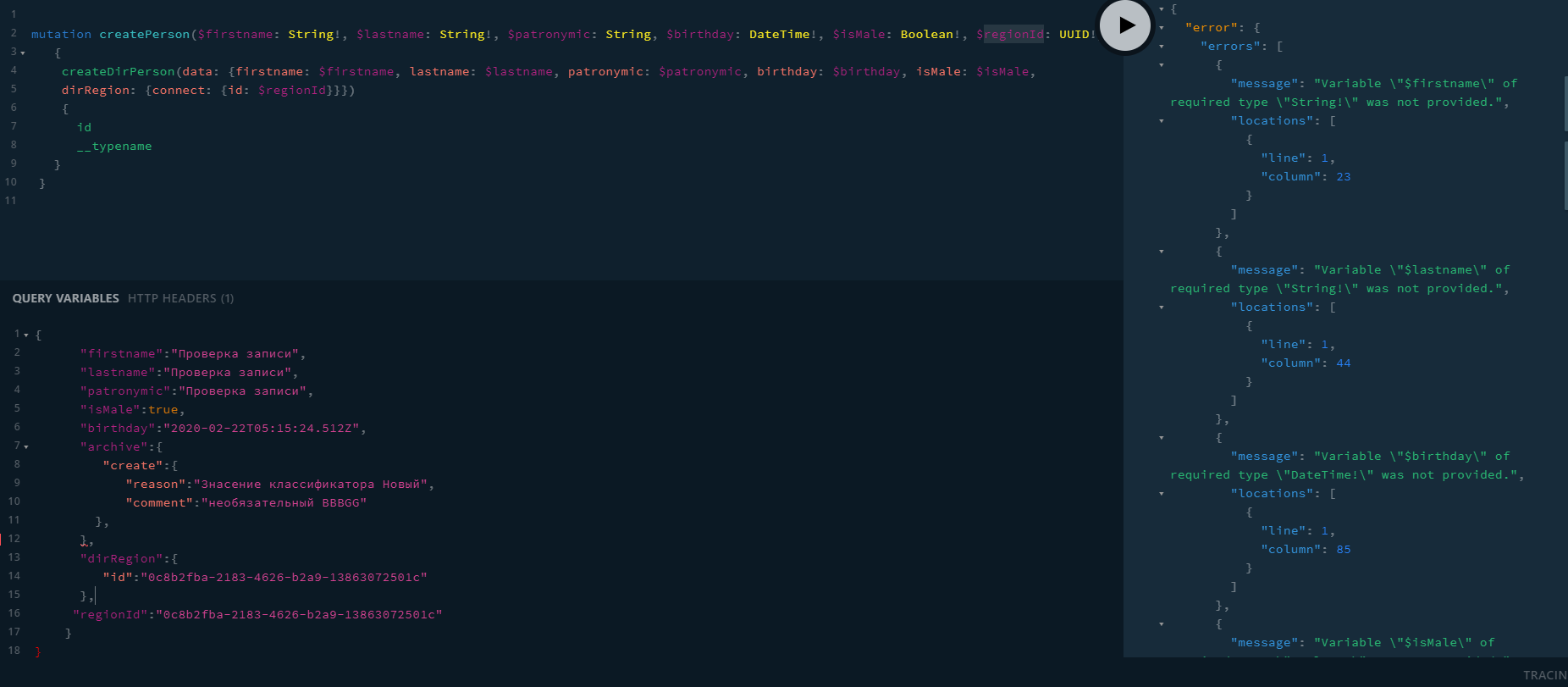Image resolution: width=1568 pixels, height=687 pixels.
Task: Click the birthday value "2020-02-22T05:15:24.512Z"
Action: point(262,429)
